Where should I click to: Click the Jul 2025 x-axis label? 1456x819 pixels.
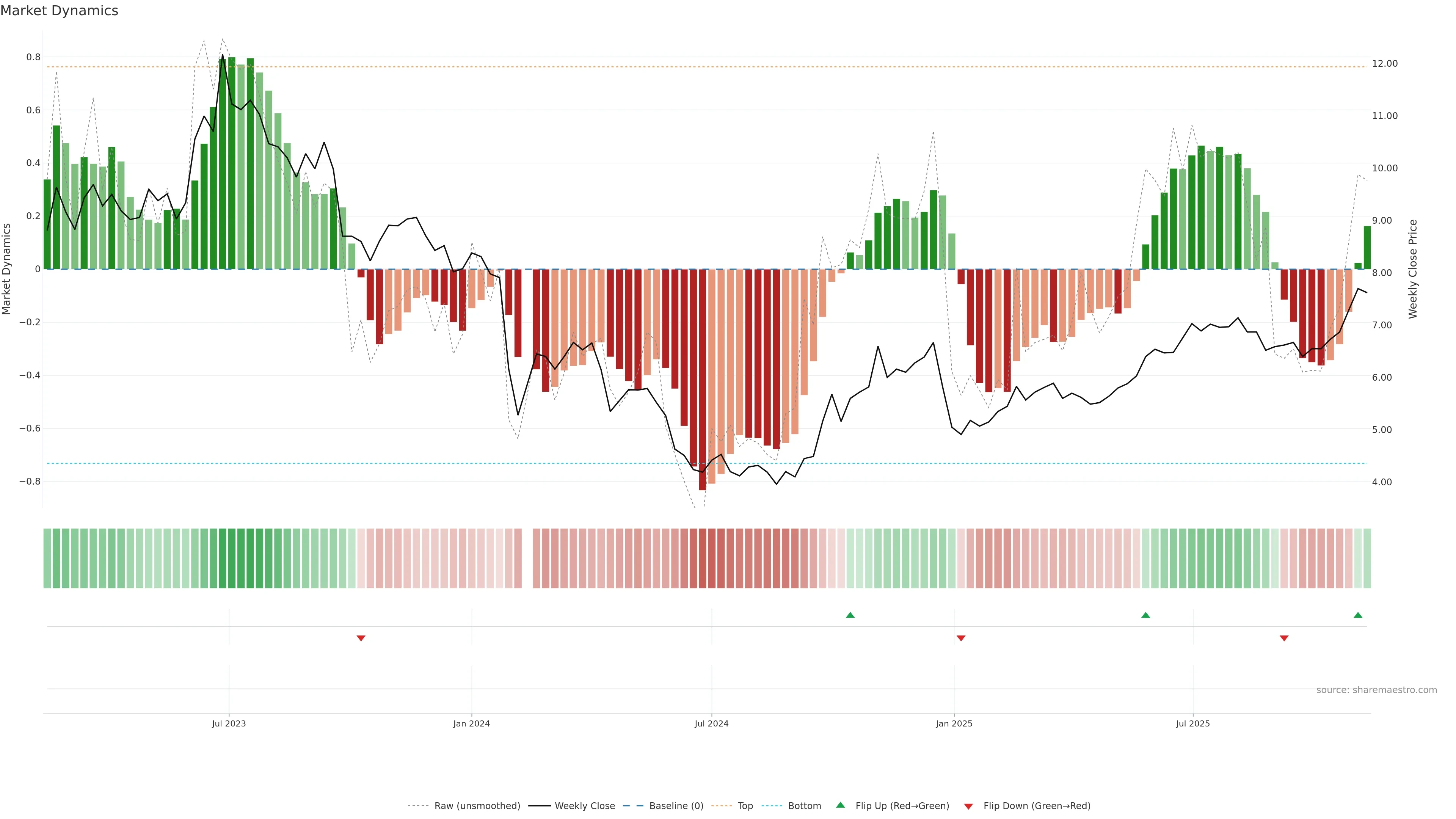tap(1192, 723)
